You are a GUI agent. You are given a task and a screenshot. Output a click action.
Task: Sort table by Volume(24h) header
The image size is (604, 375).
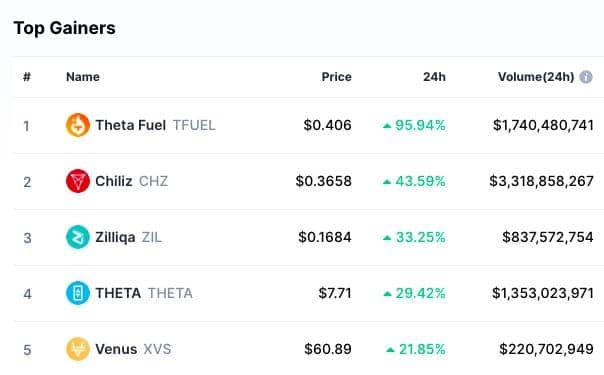coord(536,77)
